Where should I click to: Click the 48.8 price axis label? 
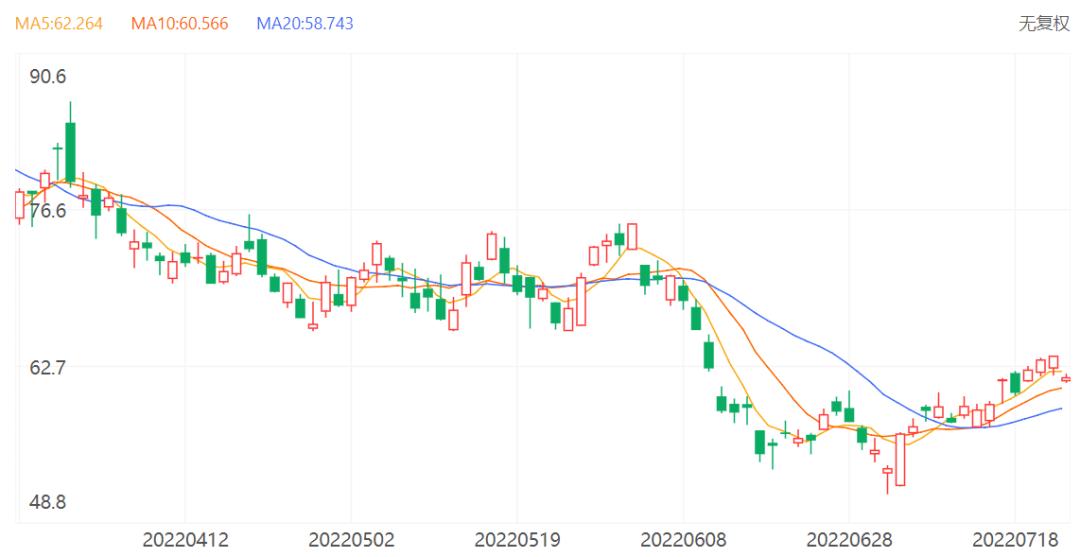pyautogui.click(x=48, y=502)
